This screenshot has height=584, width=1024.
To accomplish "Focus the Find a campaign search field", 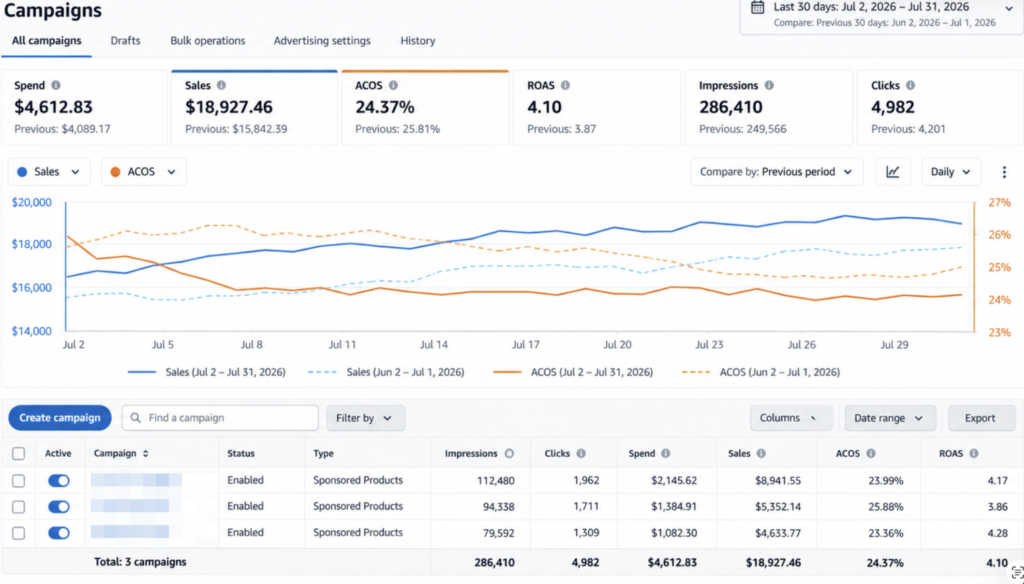I will pos(220,418).
